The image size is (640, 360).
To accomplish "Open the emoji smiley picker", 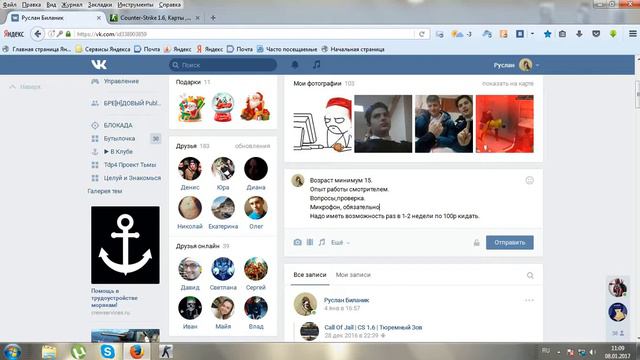I will (529, 180).
